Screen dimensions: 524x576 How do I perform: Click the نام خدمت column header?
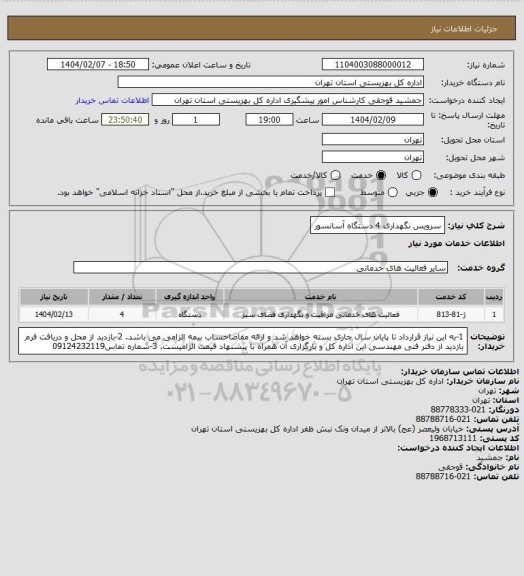[320, 297]
